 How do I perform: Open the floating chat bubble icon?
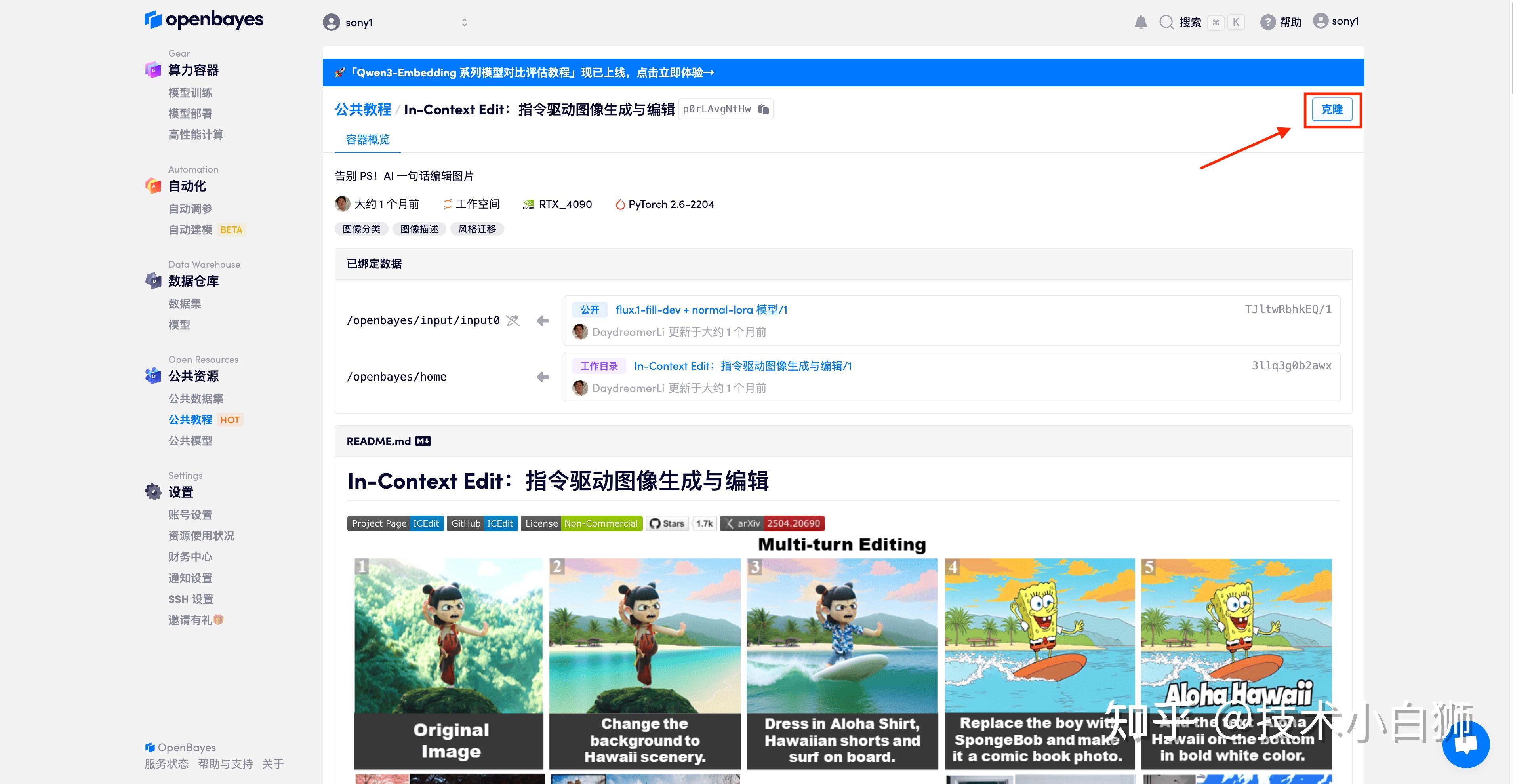point(1467,744)
